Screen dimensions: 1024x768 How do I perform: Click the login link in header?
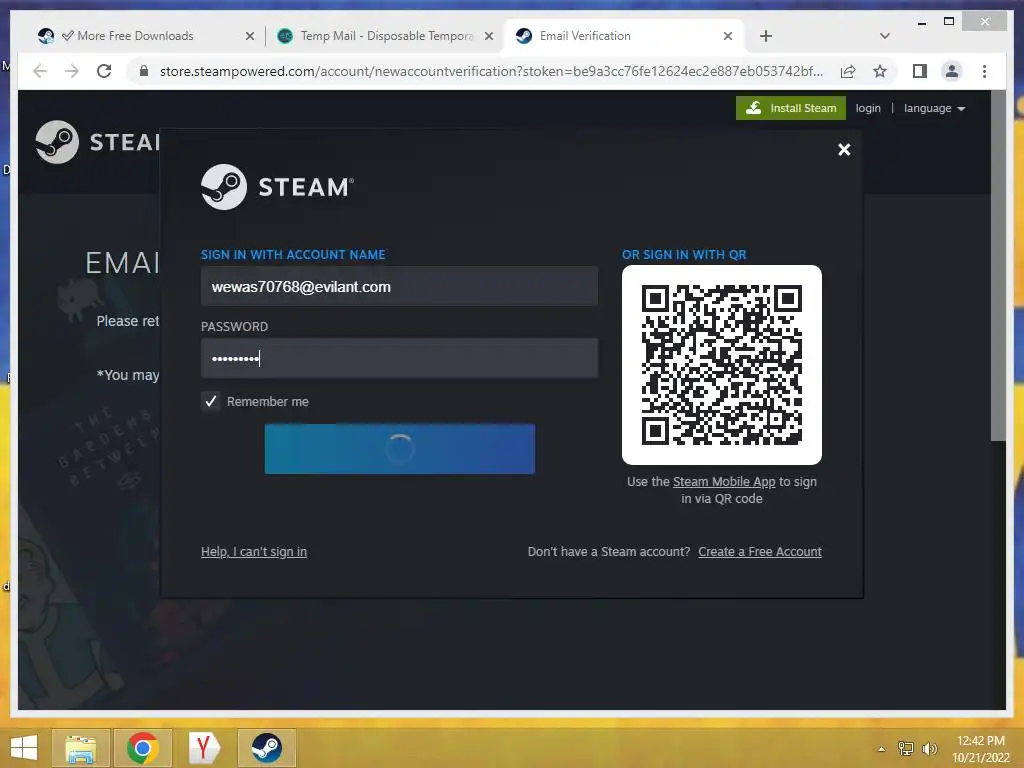(x=868, y=108)
